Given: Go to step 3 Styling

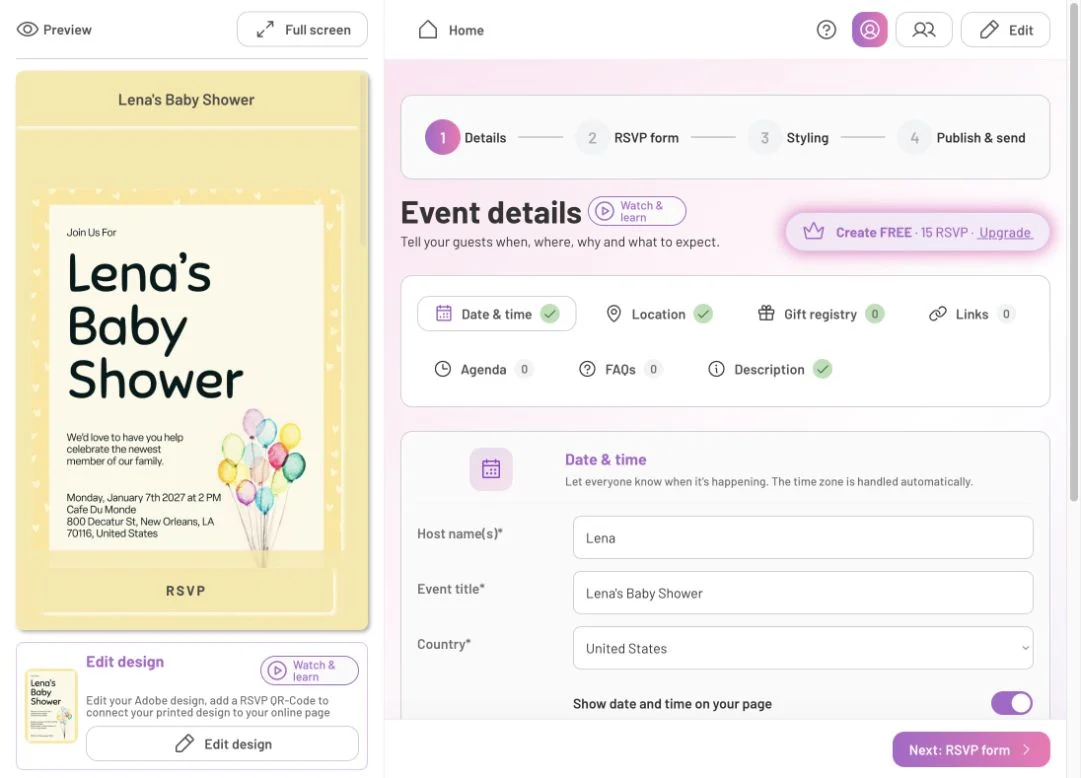Looking at the screenshot, I should click(789, 137).
